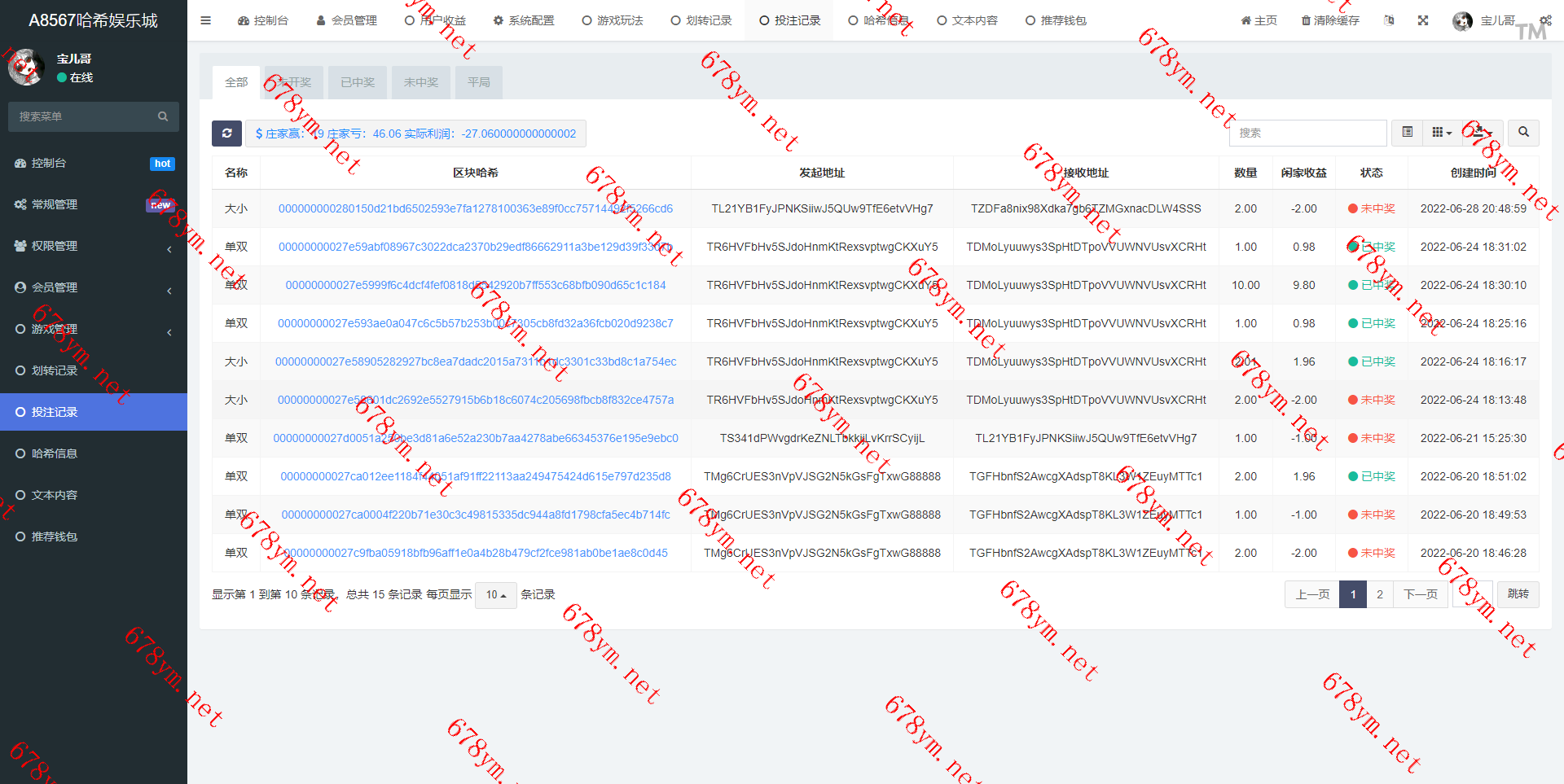Click the refresh table button
Viewport: 1564px width, 784px height.
coord(226,134)
